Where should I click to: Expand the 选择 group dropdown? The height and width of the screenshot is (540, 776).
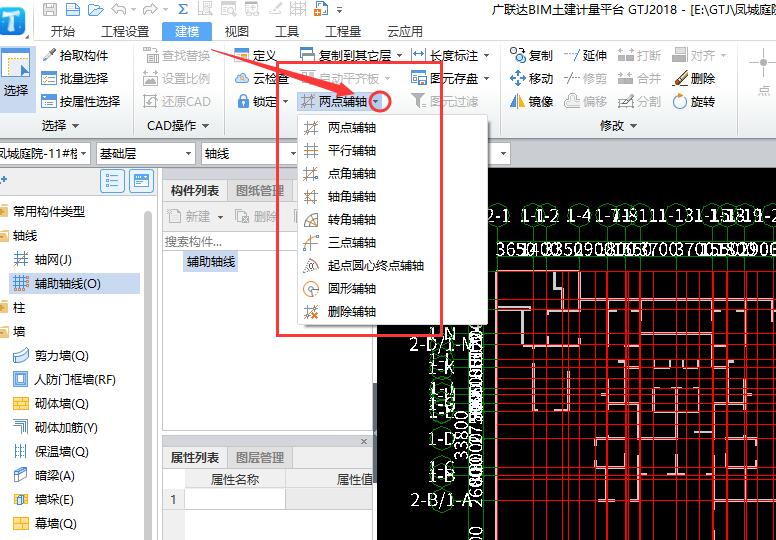coord(60,126)
